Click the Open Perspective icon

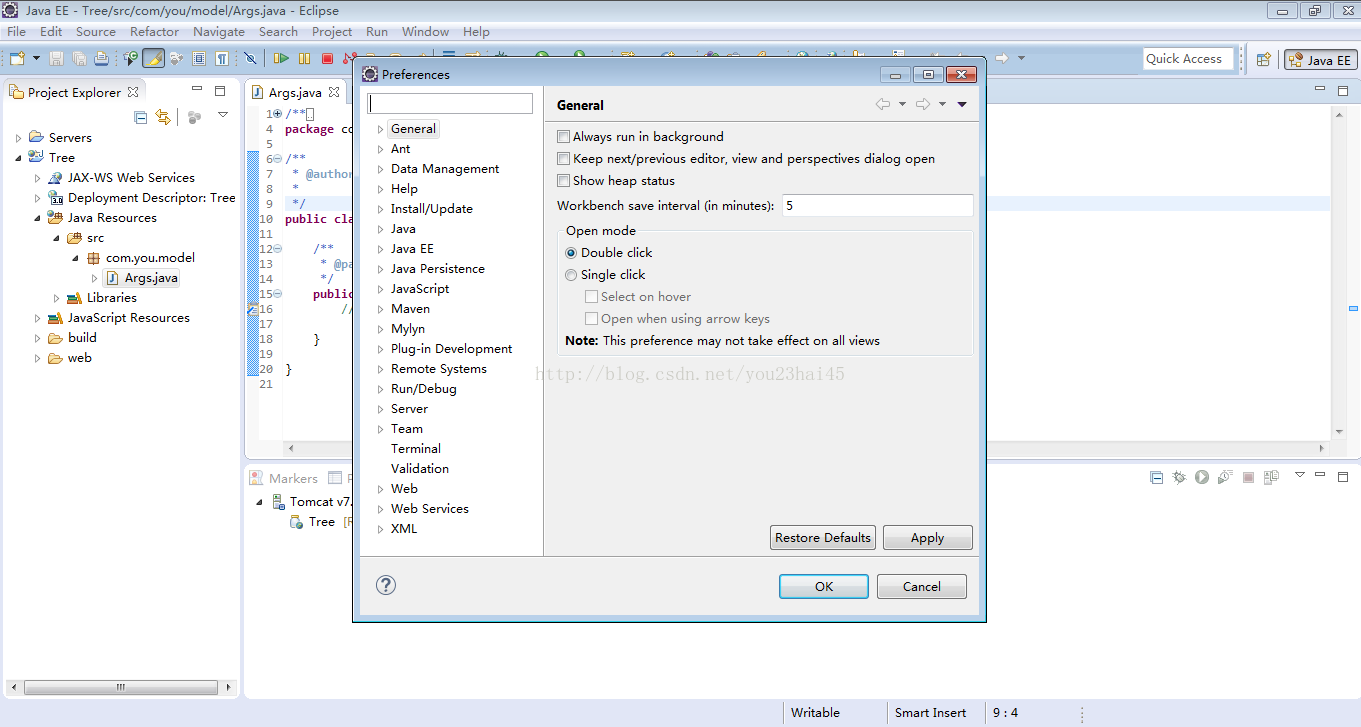(x=1264, y=60)
